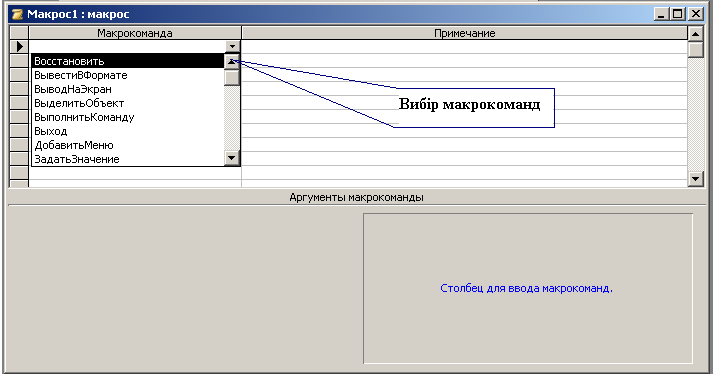Click the macro icon in the title bar

coord(18,14)
